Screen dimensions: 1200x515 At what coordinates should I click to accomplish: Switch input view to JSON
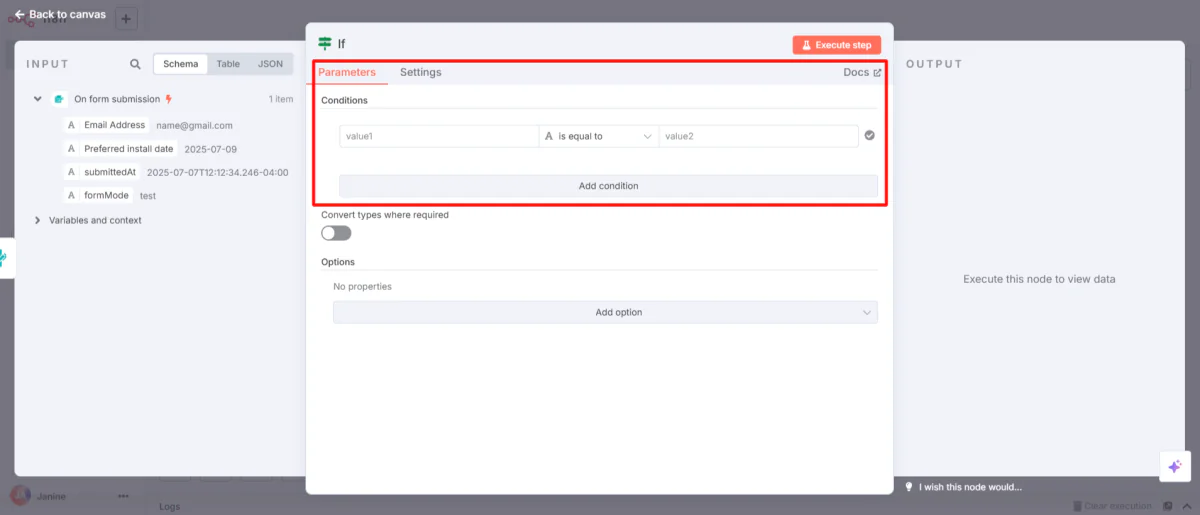click(x=270, y=64)
